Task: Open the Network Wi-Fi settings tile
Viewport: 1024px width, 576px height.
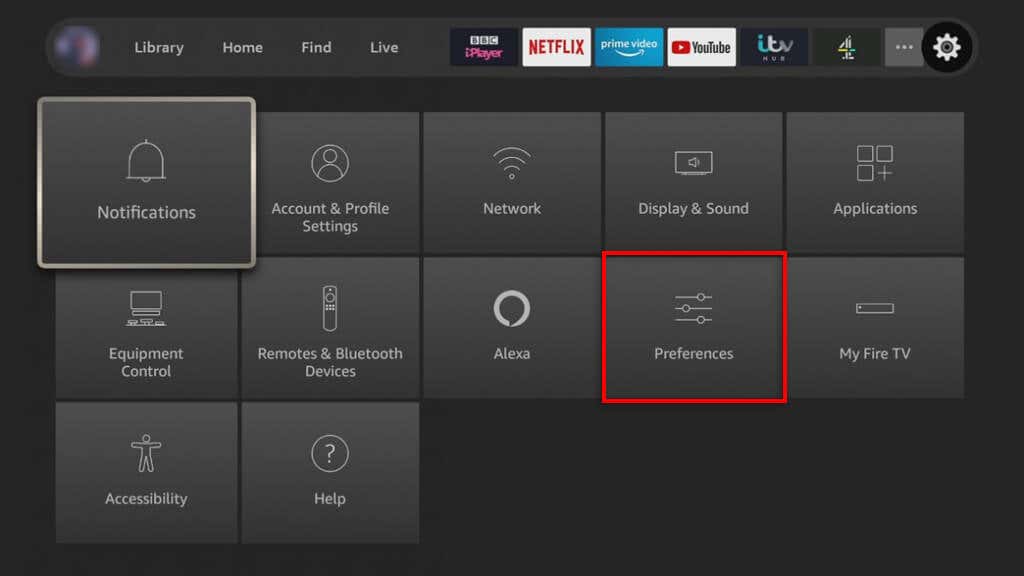Action: coord(512,182)
